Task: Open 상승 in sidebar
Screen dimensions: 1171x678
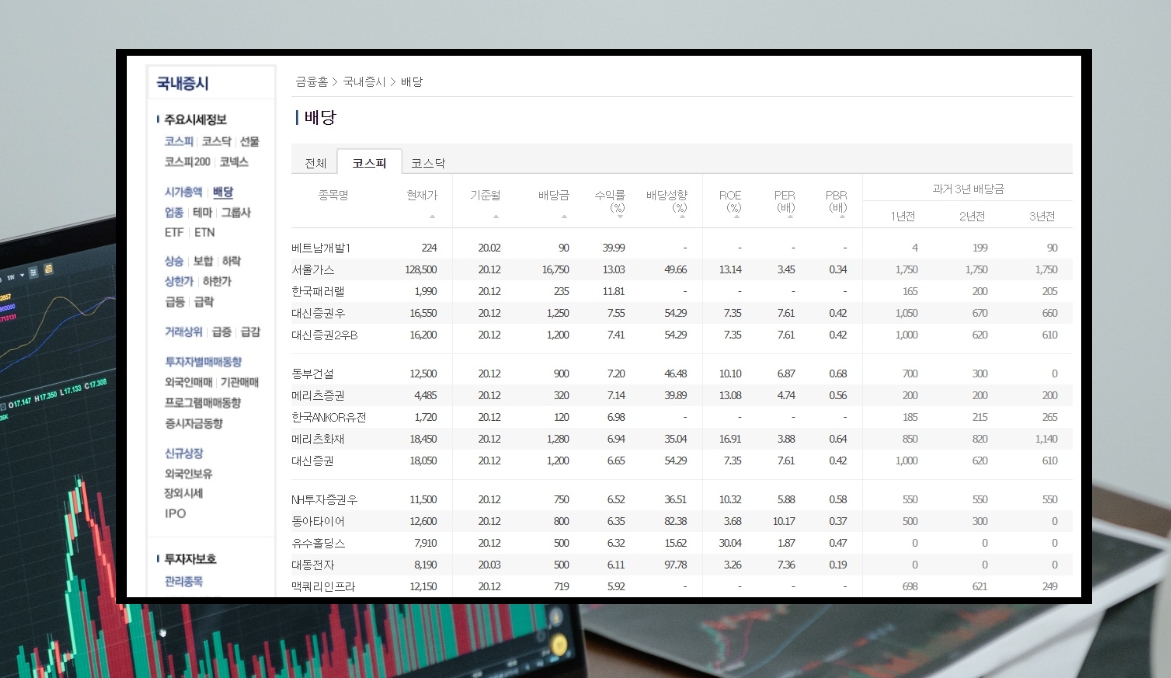Action: coord(174,261)
